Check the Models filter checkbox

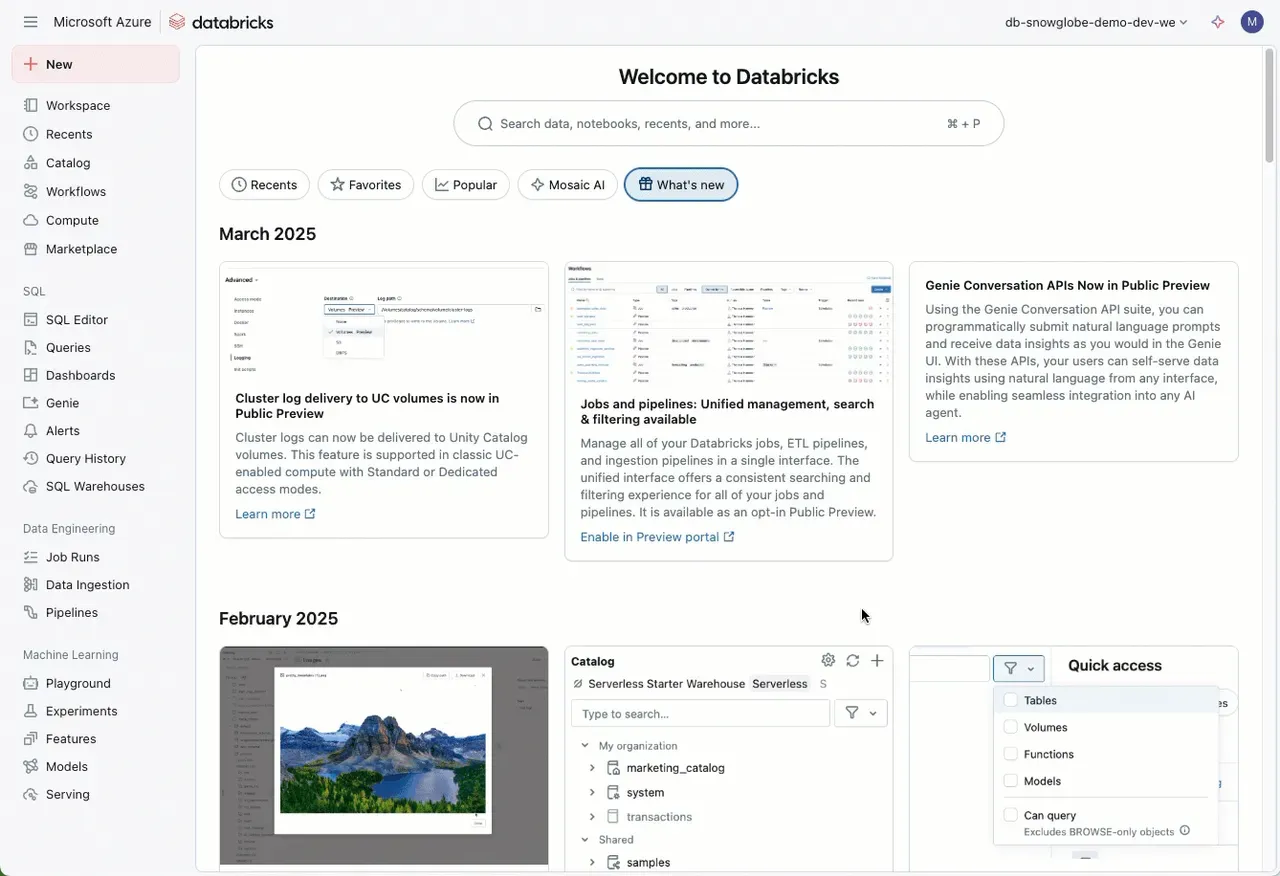coord(1010,781)
